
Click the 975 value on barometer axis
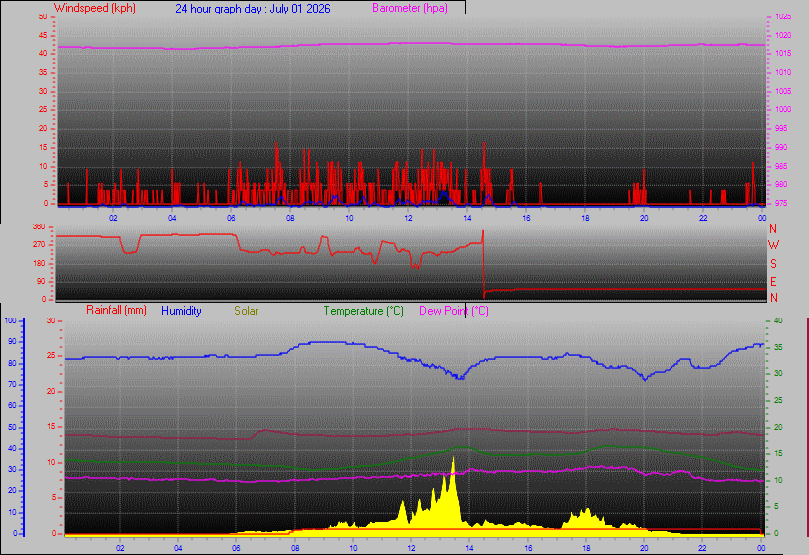click(x=781, y=203)
